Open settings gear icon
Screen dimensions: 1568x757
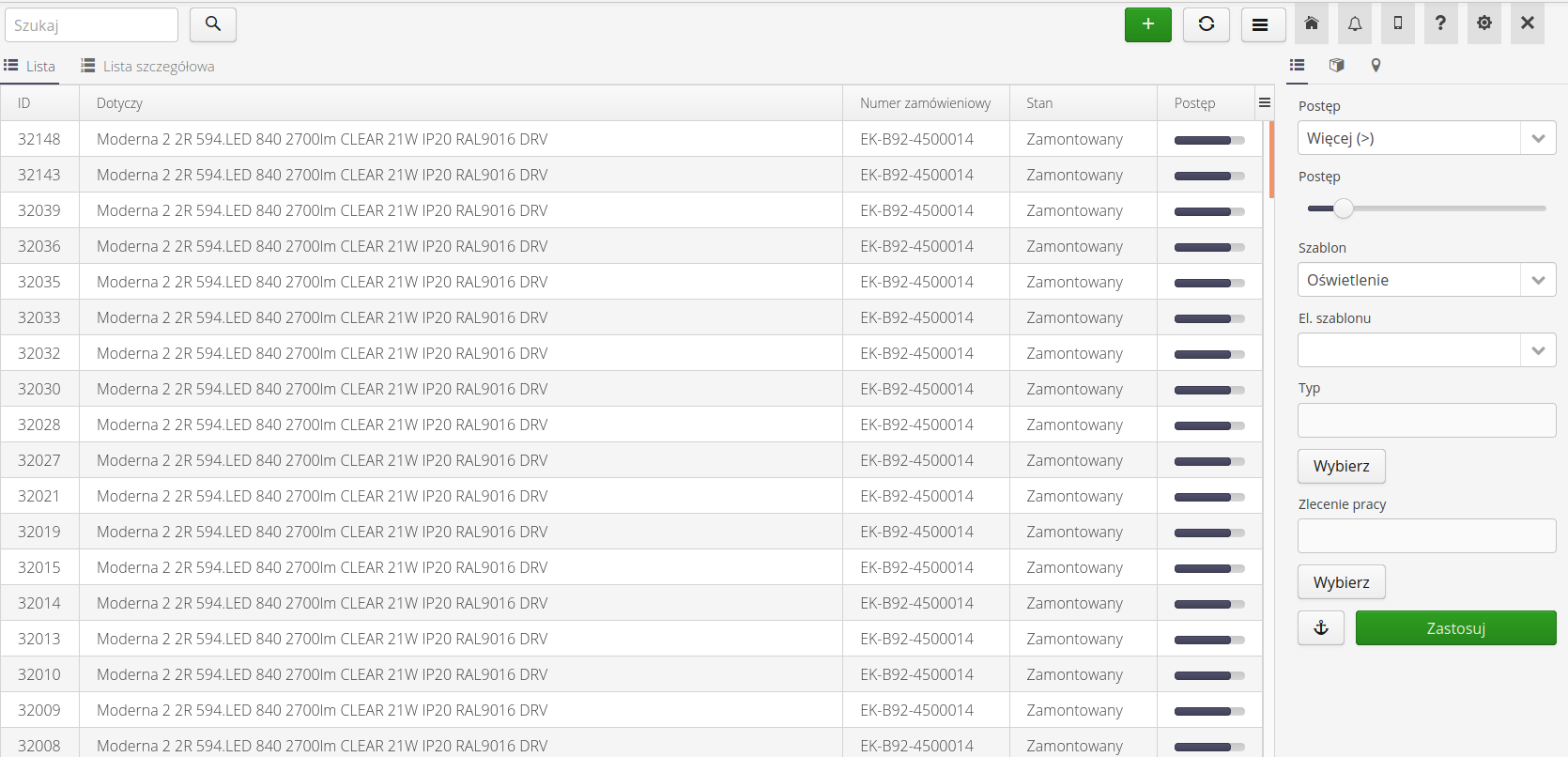pos(1483,23)
